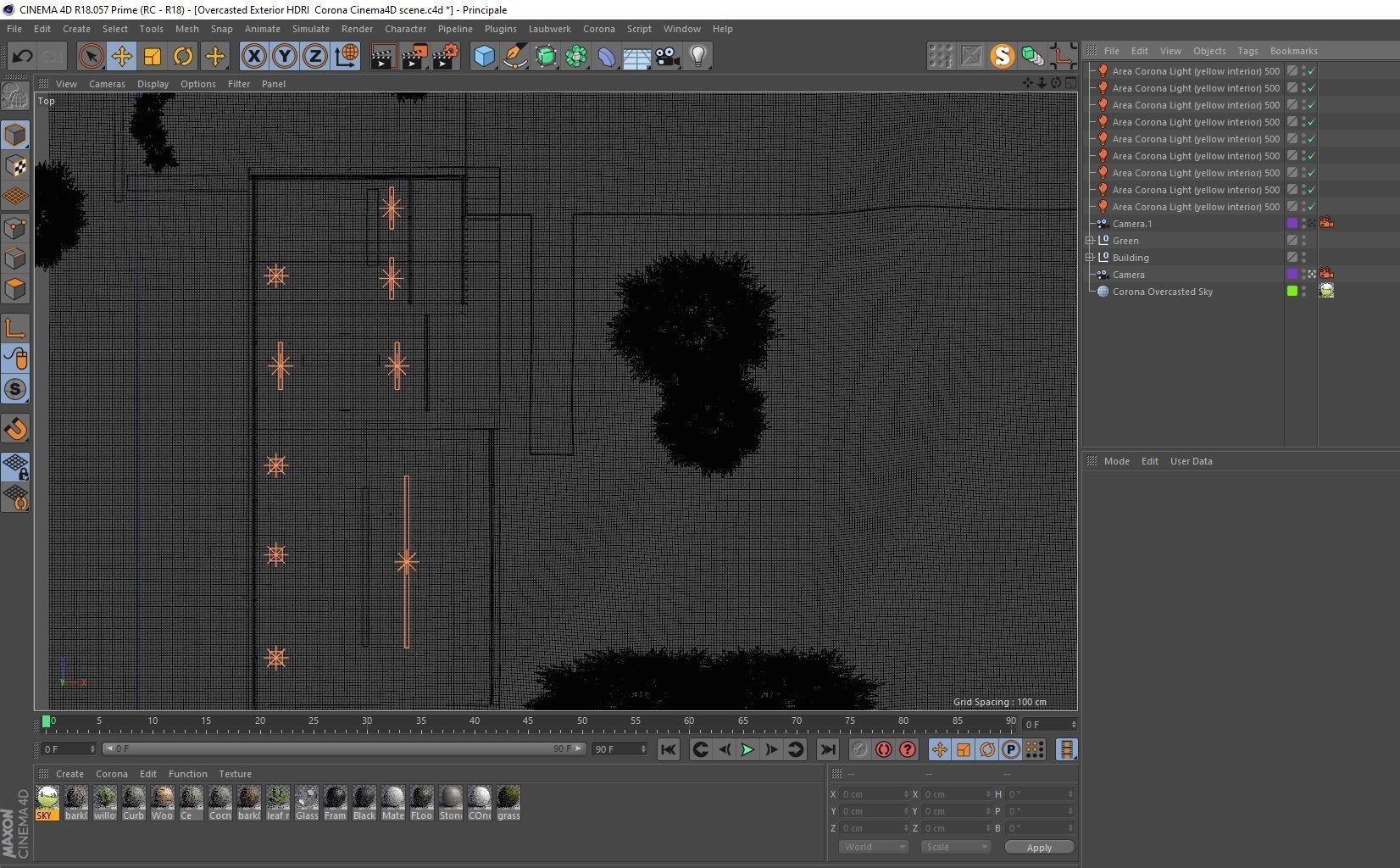Expand the Building object group

point(1090,258)
